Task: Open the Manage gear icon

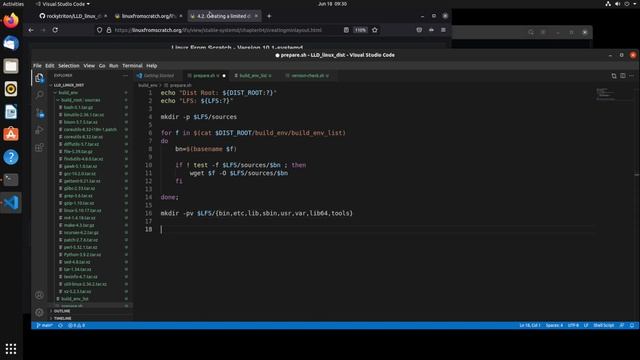Action: [39, 312]
